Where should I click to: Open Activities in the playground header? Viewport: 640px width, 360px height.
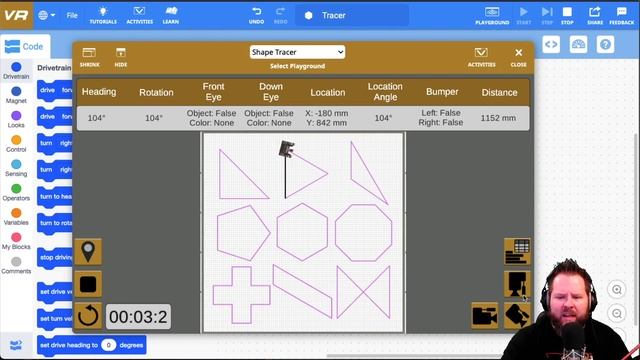click(482, 57)
